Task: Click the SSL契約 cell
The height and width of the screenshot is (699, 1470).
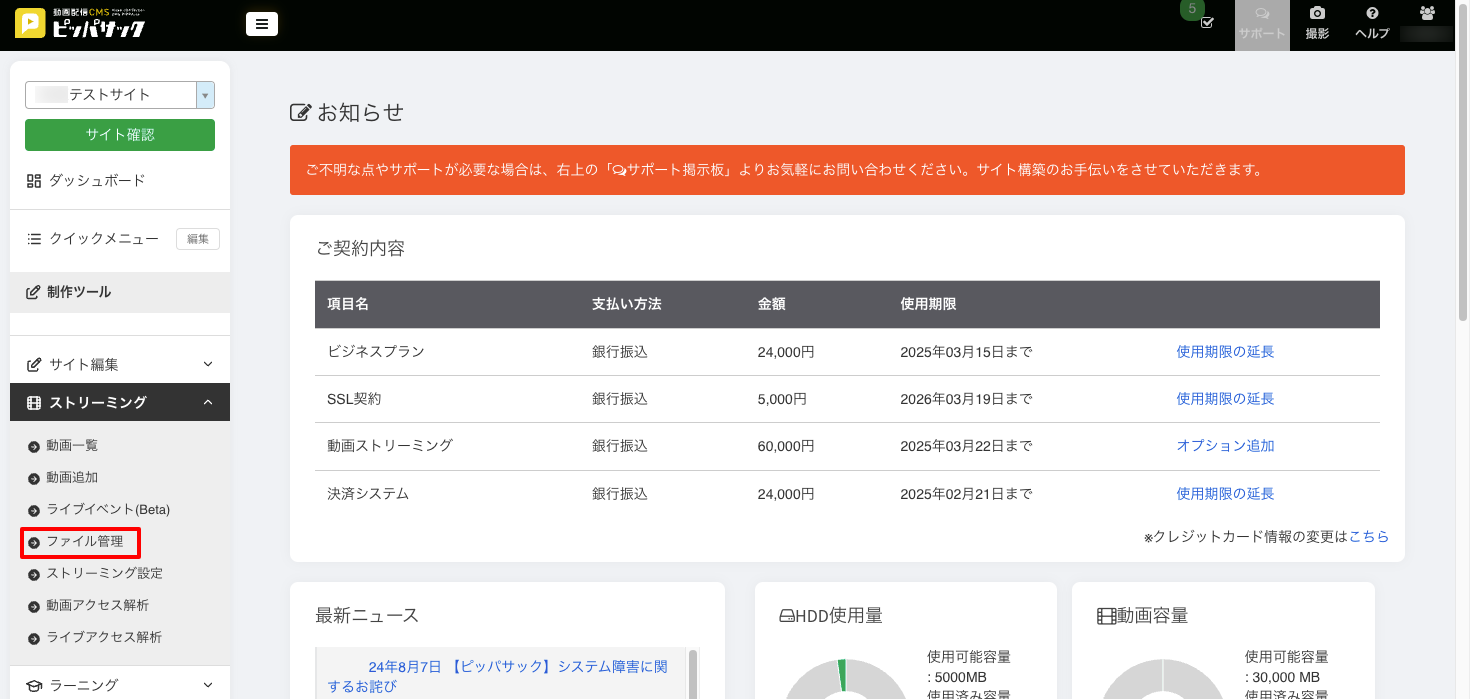Action: click(x=354, y=399)
